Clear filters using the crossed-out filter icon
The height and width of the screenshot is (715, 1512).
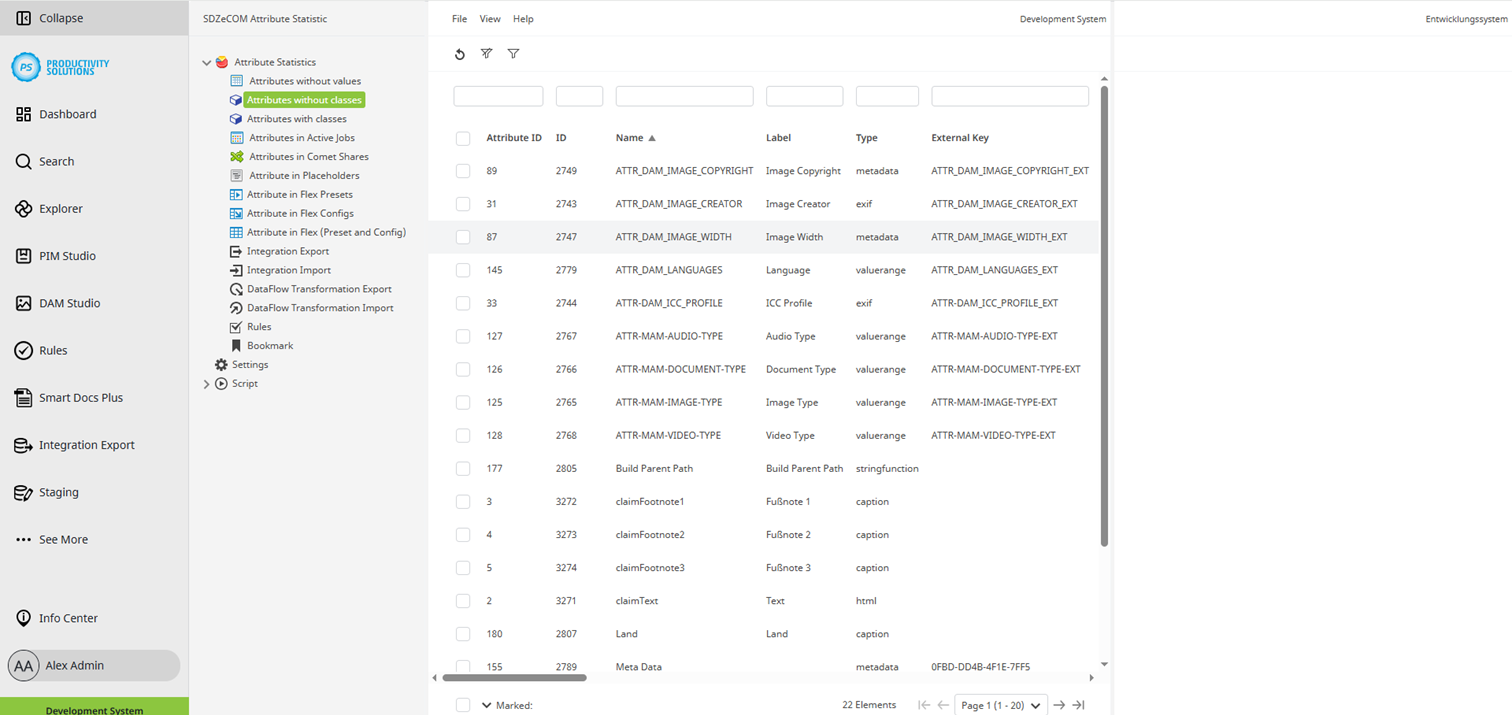pos(487,54)
